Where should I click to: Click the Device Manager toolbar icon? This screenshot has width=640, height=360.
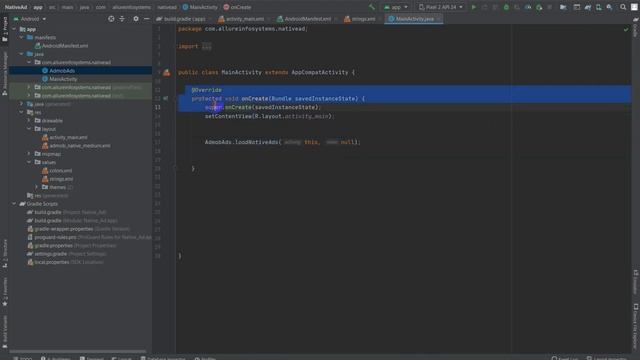(x=598, y=7)
